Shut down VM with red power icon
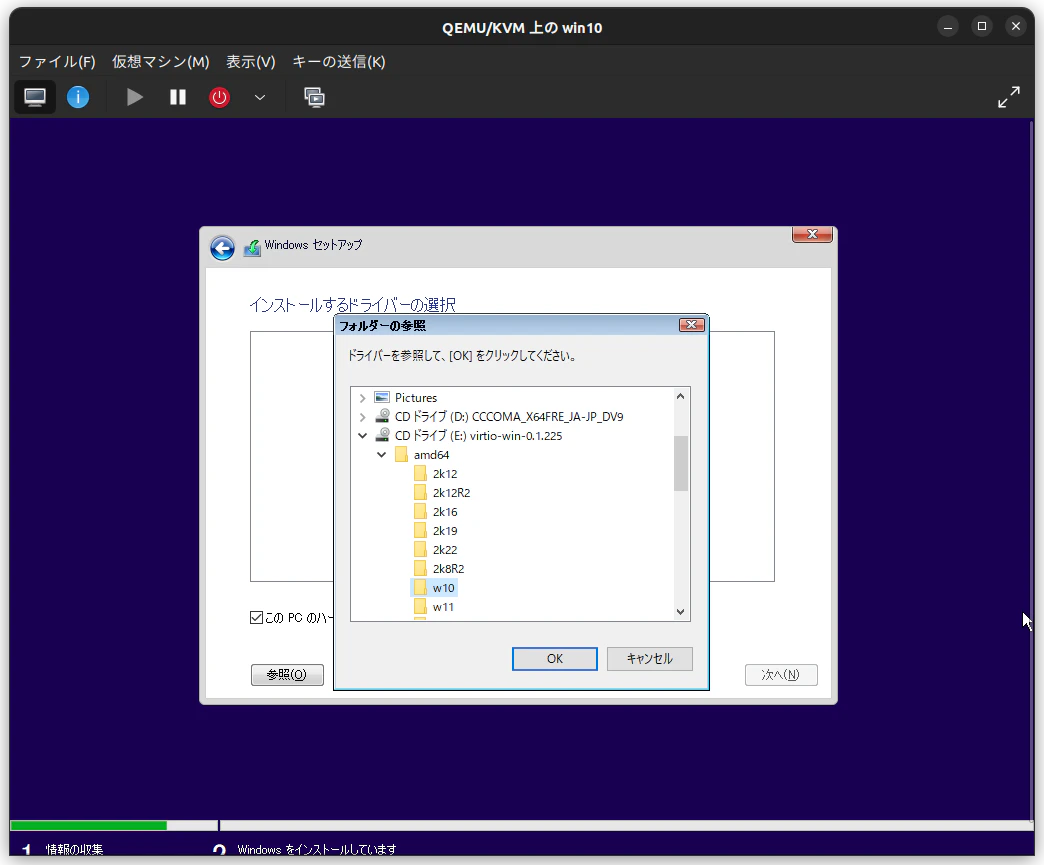1044x865 pixels. [219, 97]
